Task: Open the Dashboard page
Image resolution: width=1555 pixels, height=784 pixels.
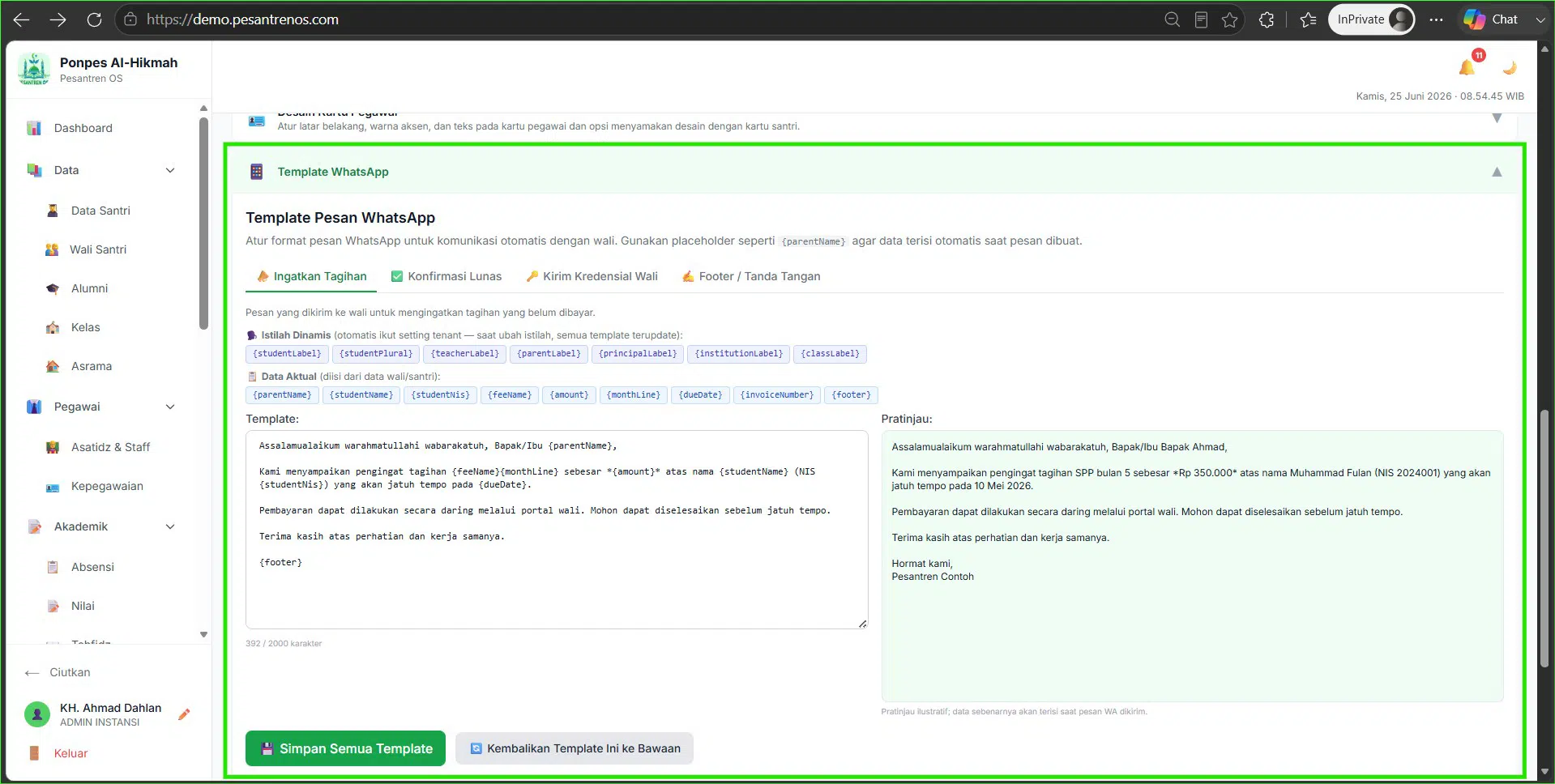Action: (x=83, y=128)
